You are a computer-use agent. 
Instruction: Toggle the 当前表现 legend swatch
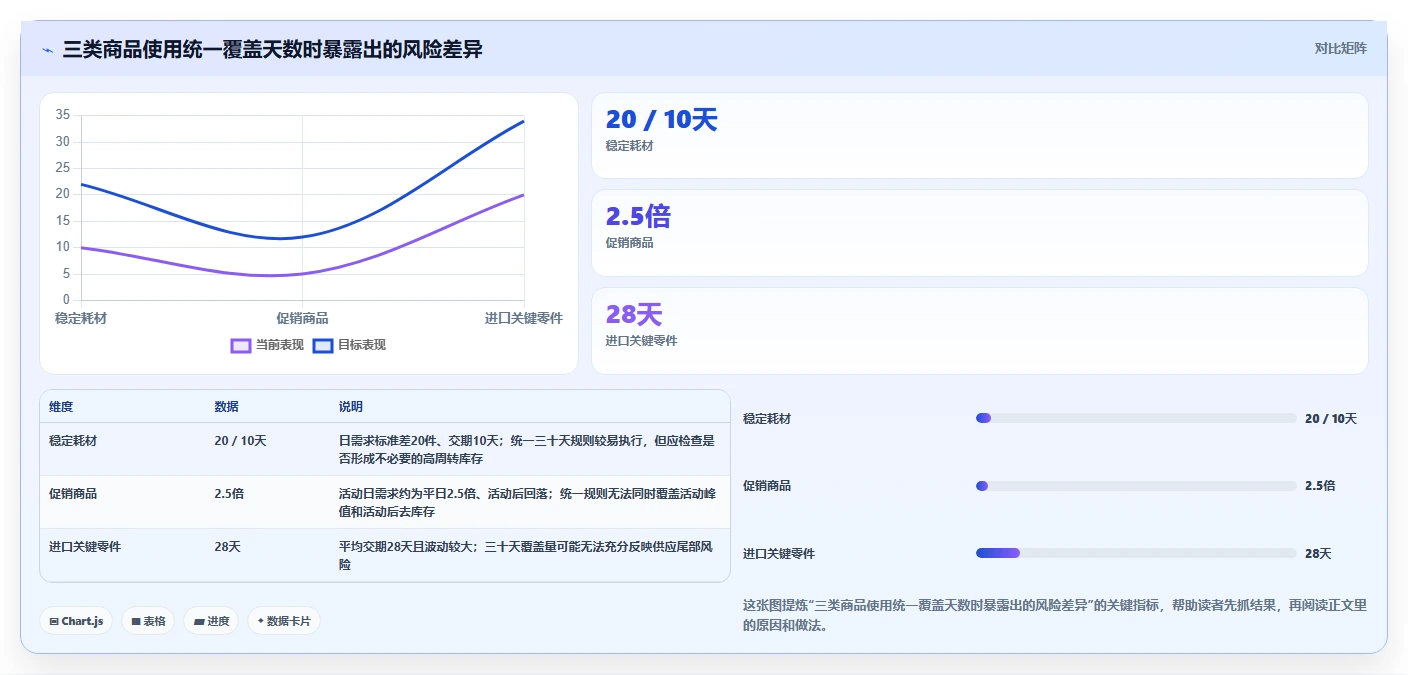click(x=241, y=345)
